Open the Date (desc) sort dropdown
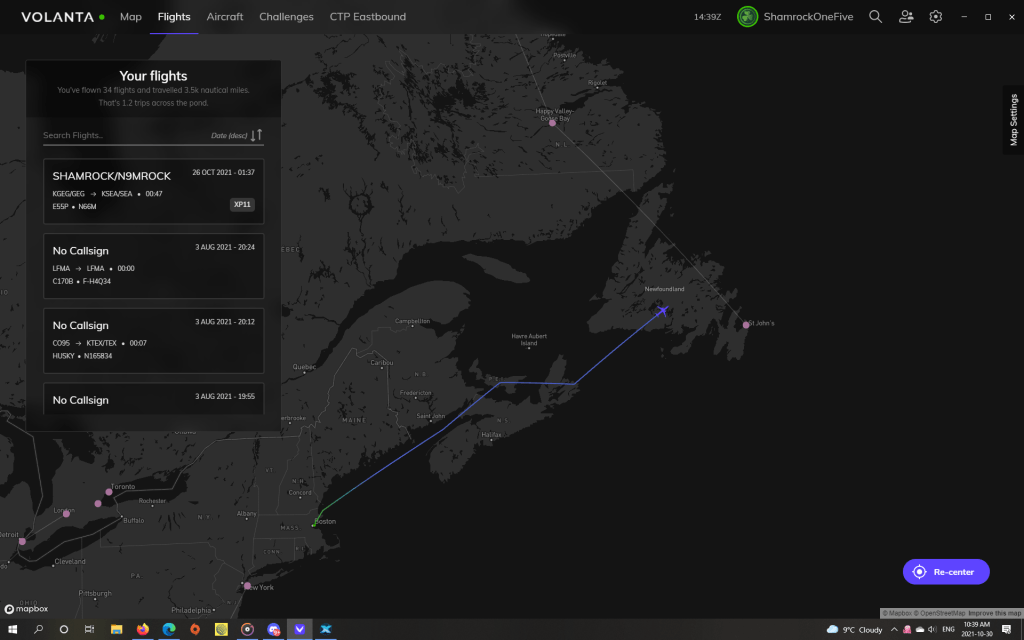1024x640 pixels. (x=228, y=135)
